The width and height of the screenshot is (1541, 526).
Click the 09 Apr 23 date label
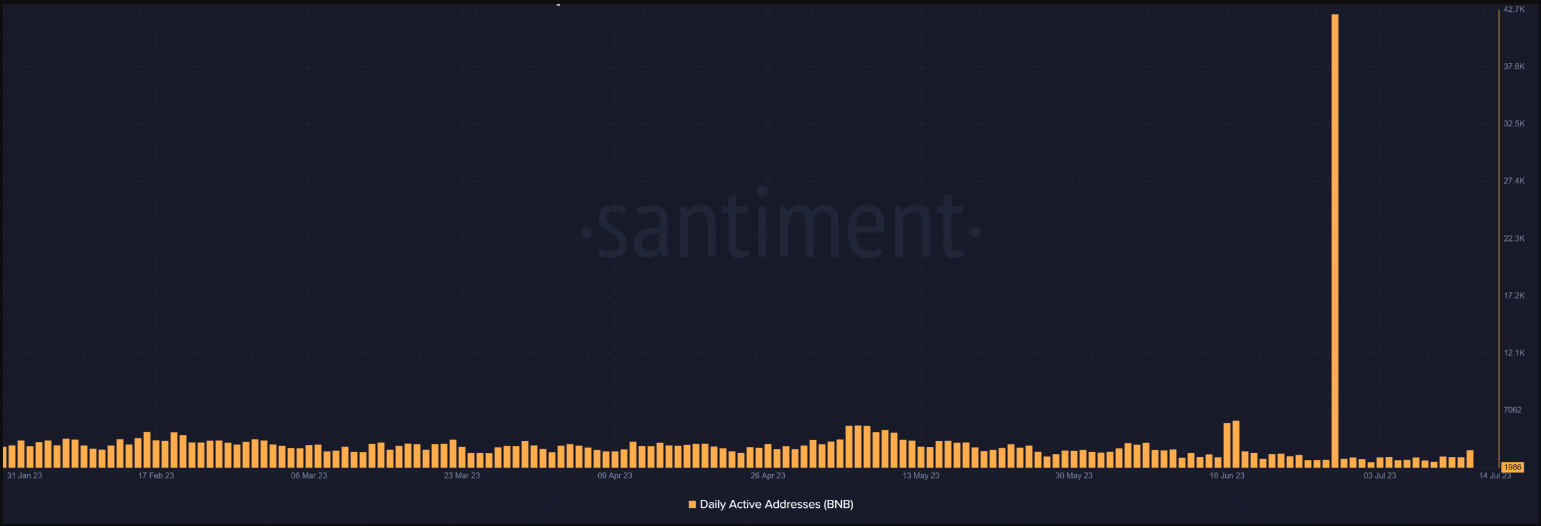[x=615, y=476]
